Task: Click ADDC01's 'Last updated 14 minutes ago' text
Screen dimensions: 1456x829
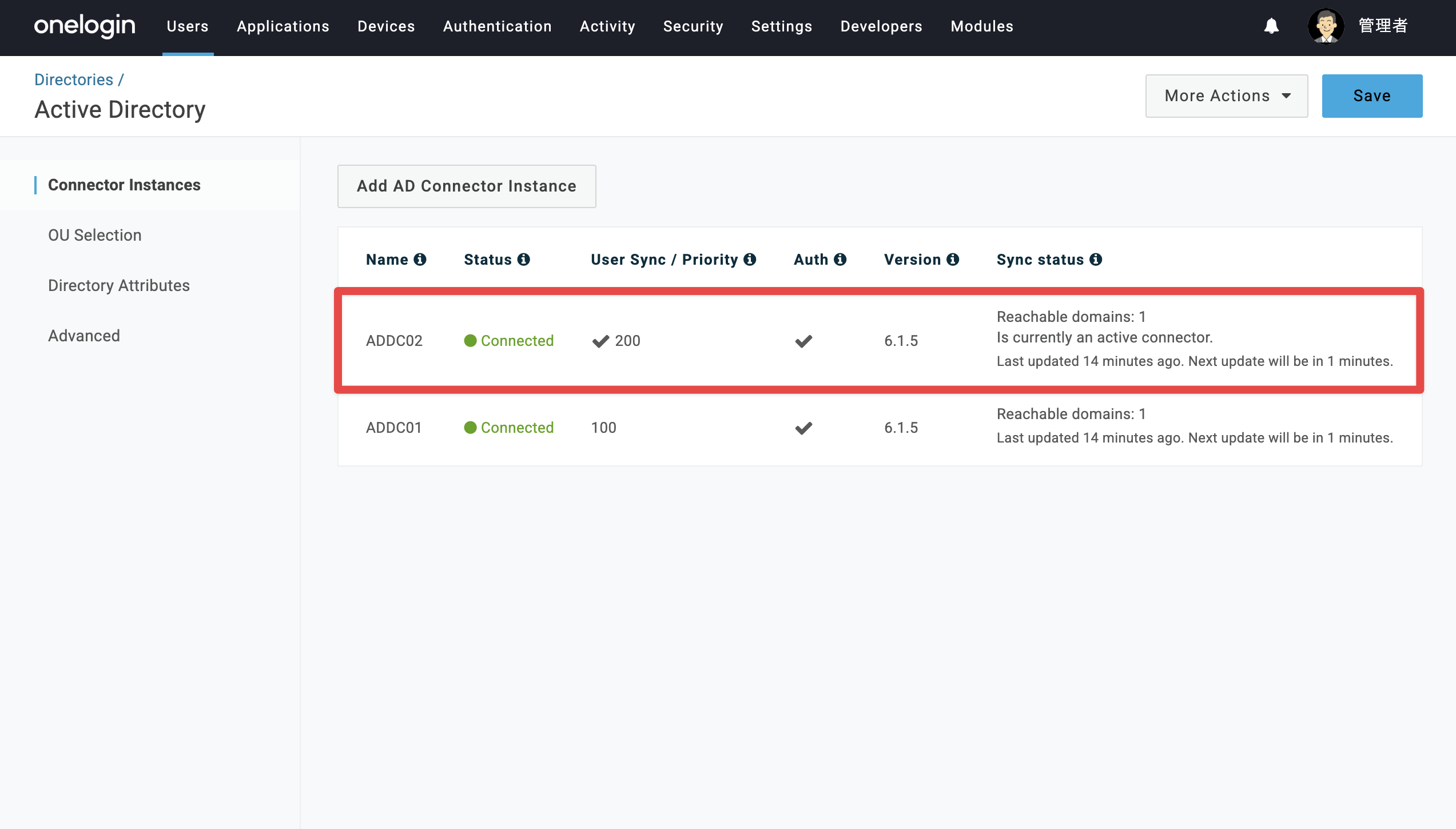Action: (1089, 438)
